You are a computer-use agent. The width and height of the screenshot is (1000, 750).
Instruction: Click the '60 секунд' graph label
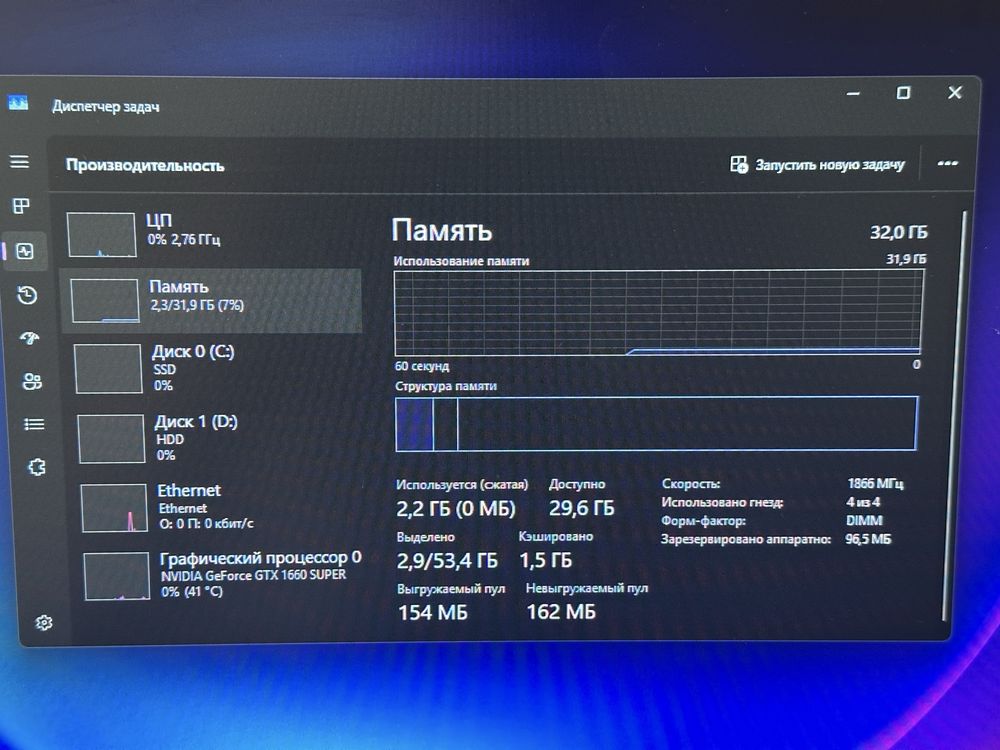coord(422,366)
